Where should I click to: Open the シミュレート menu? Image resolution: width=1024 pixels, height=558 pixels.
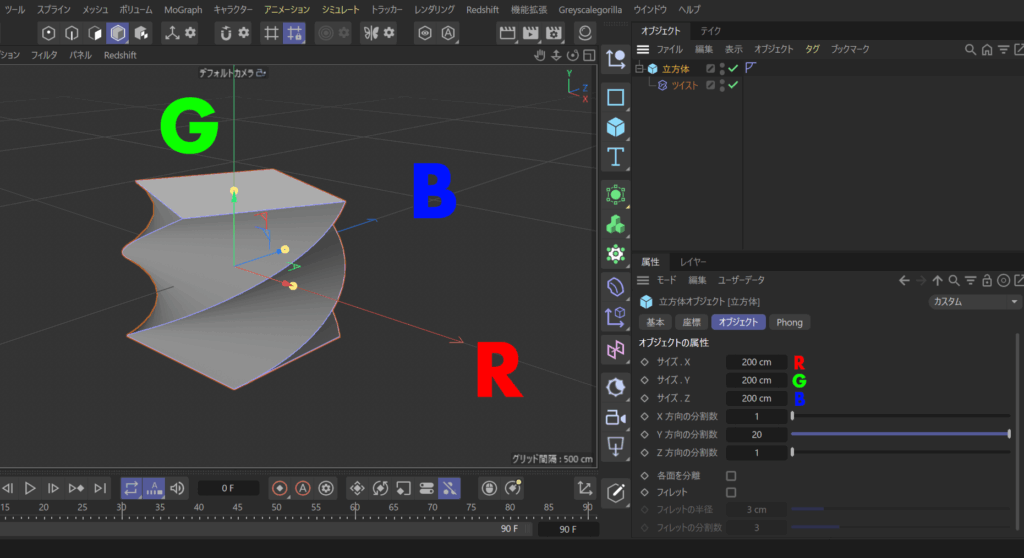(x=340, y=9)
